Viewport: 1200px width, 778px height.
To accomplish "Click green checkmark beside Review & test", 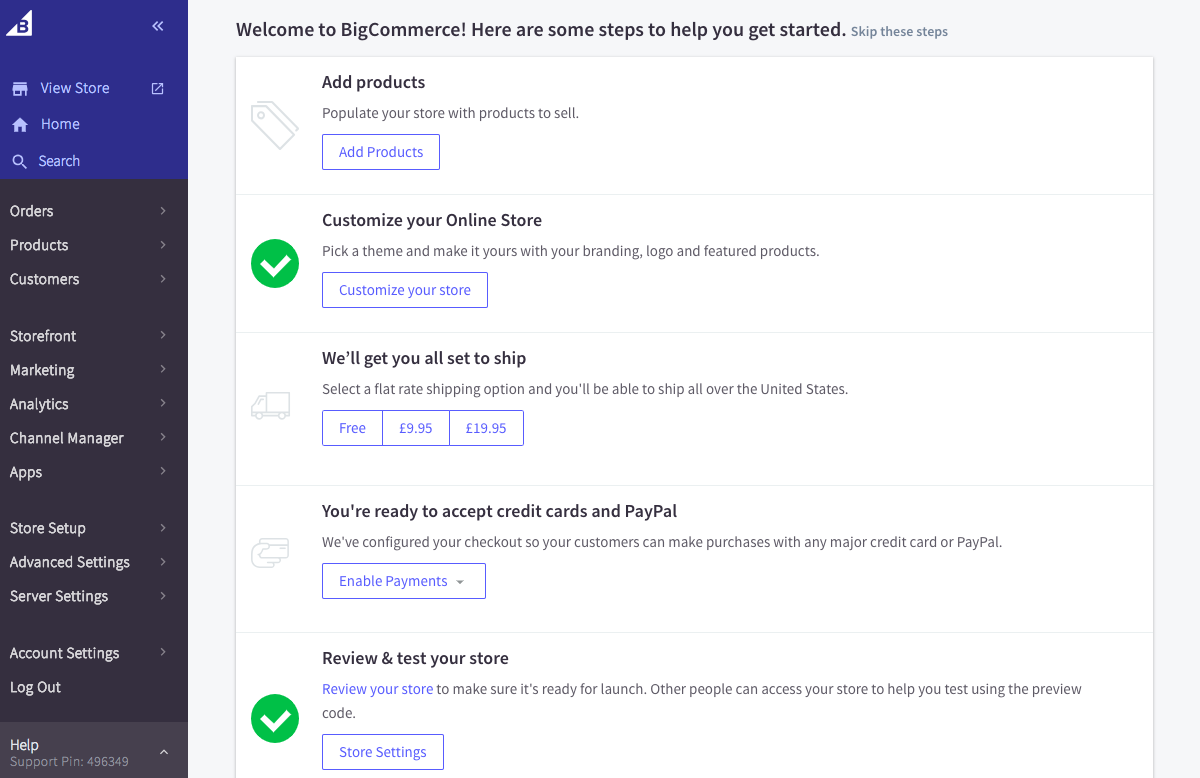I will click(x=275, y=718).
